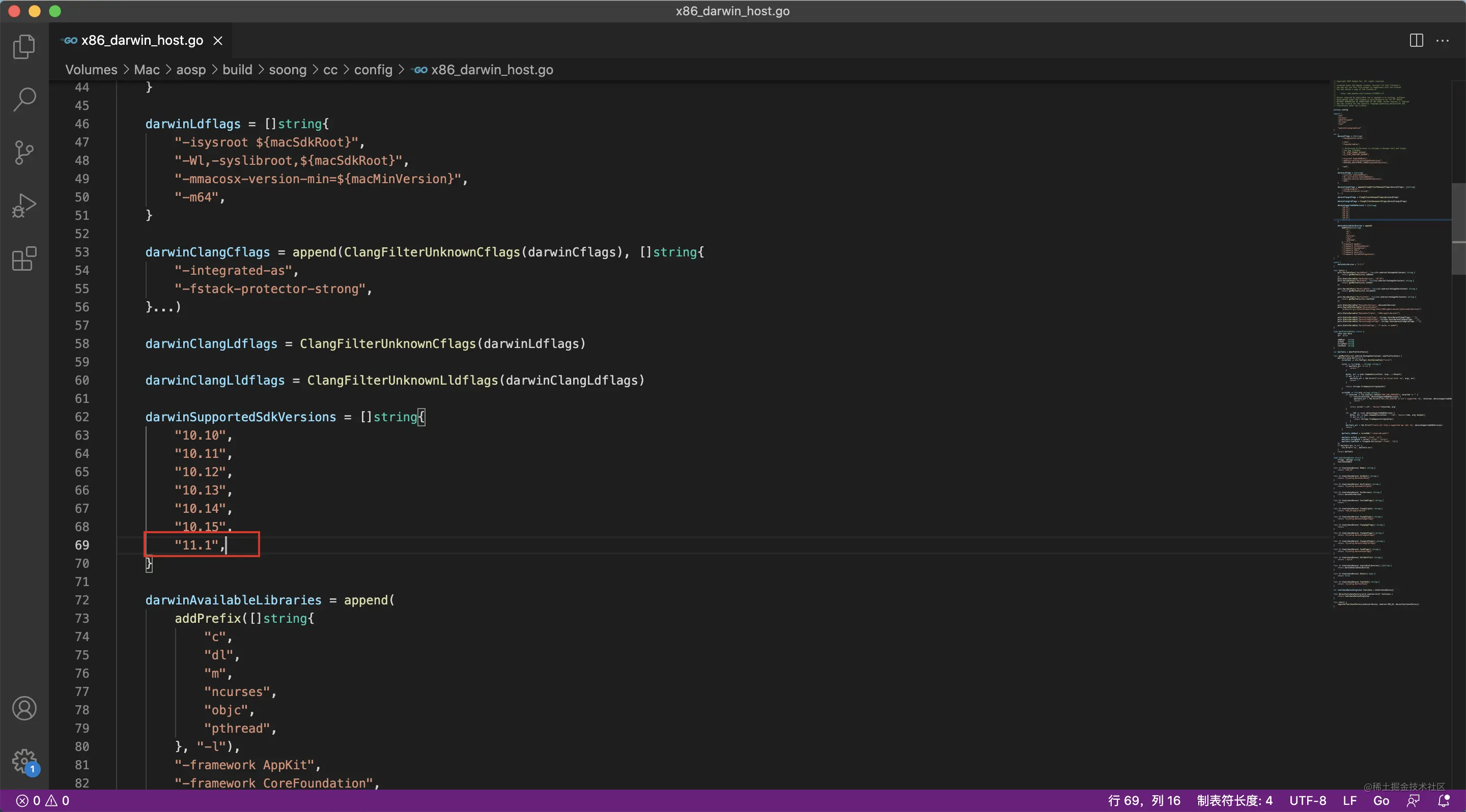Open the Search view icon
Image resolution: width=1466 pixels, height=812 pixels.
tap(24, 99)
